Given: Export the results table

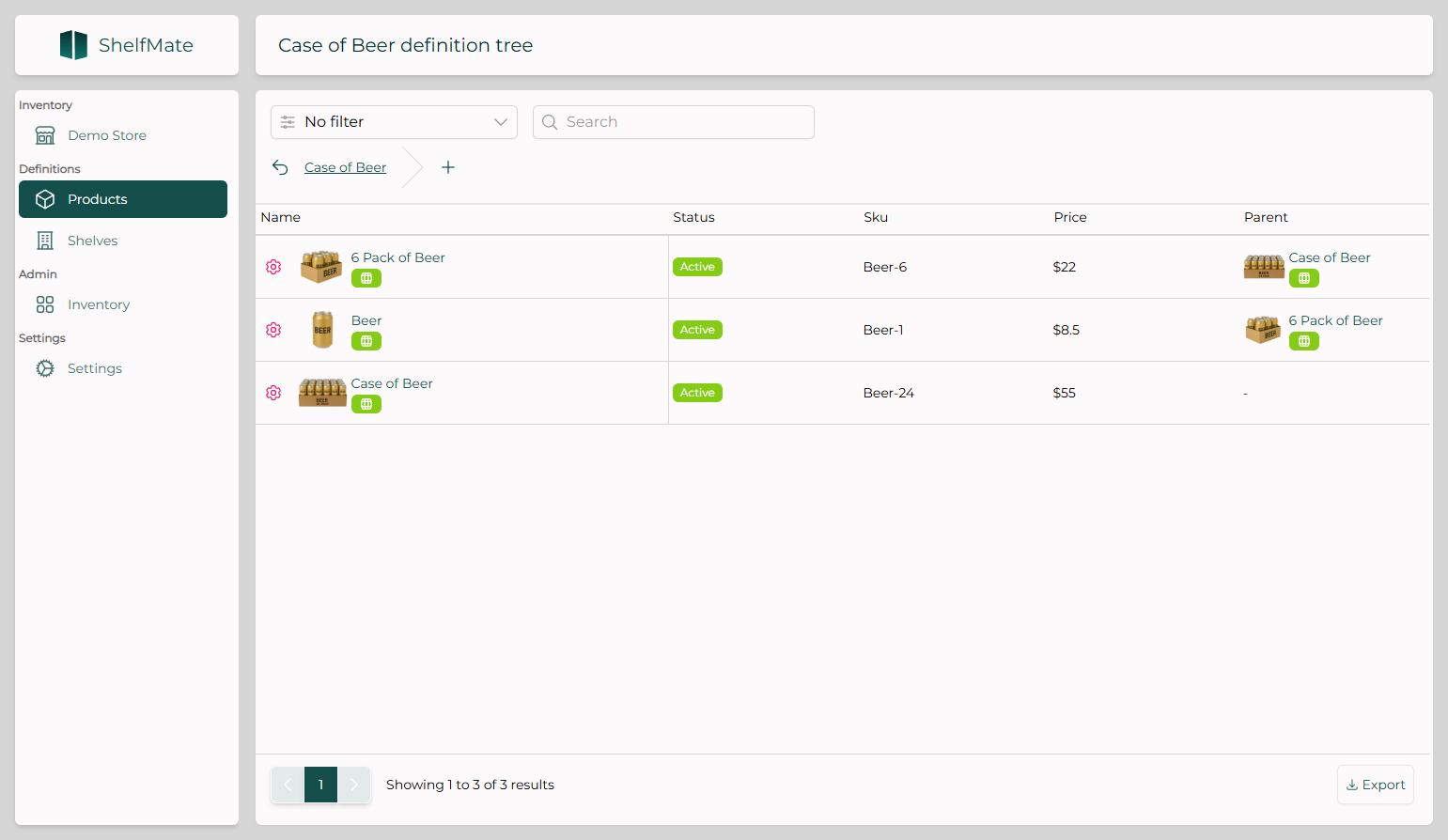Looking at the screenshot, I should 1375,785.
